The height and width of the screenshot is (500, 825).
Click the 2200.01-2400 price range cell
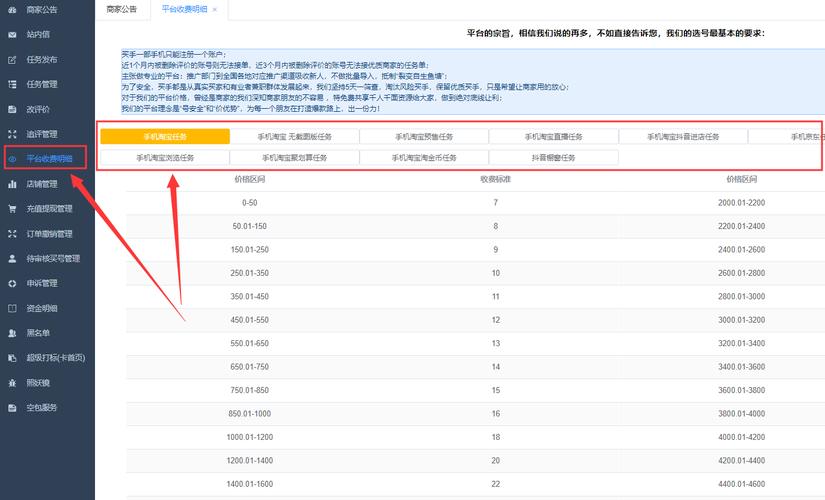(741, 226)
